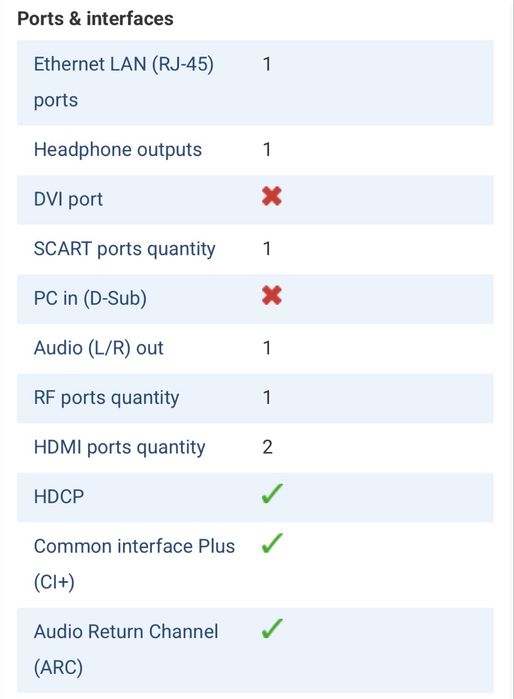The width and height of the screenshot is (514, 699).
Task: Click the Audio (L/R) out label
Action: [99, 348]
